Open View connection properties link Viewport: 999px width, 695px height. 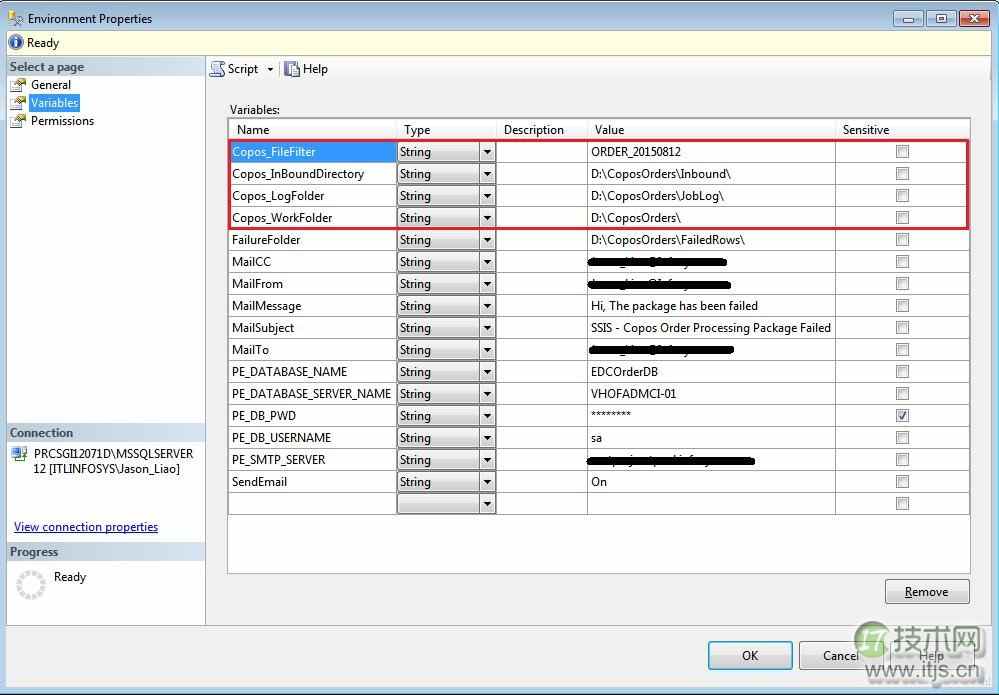pos(86,527)
